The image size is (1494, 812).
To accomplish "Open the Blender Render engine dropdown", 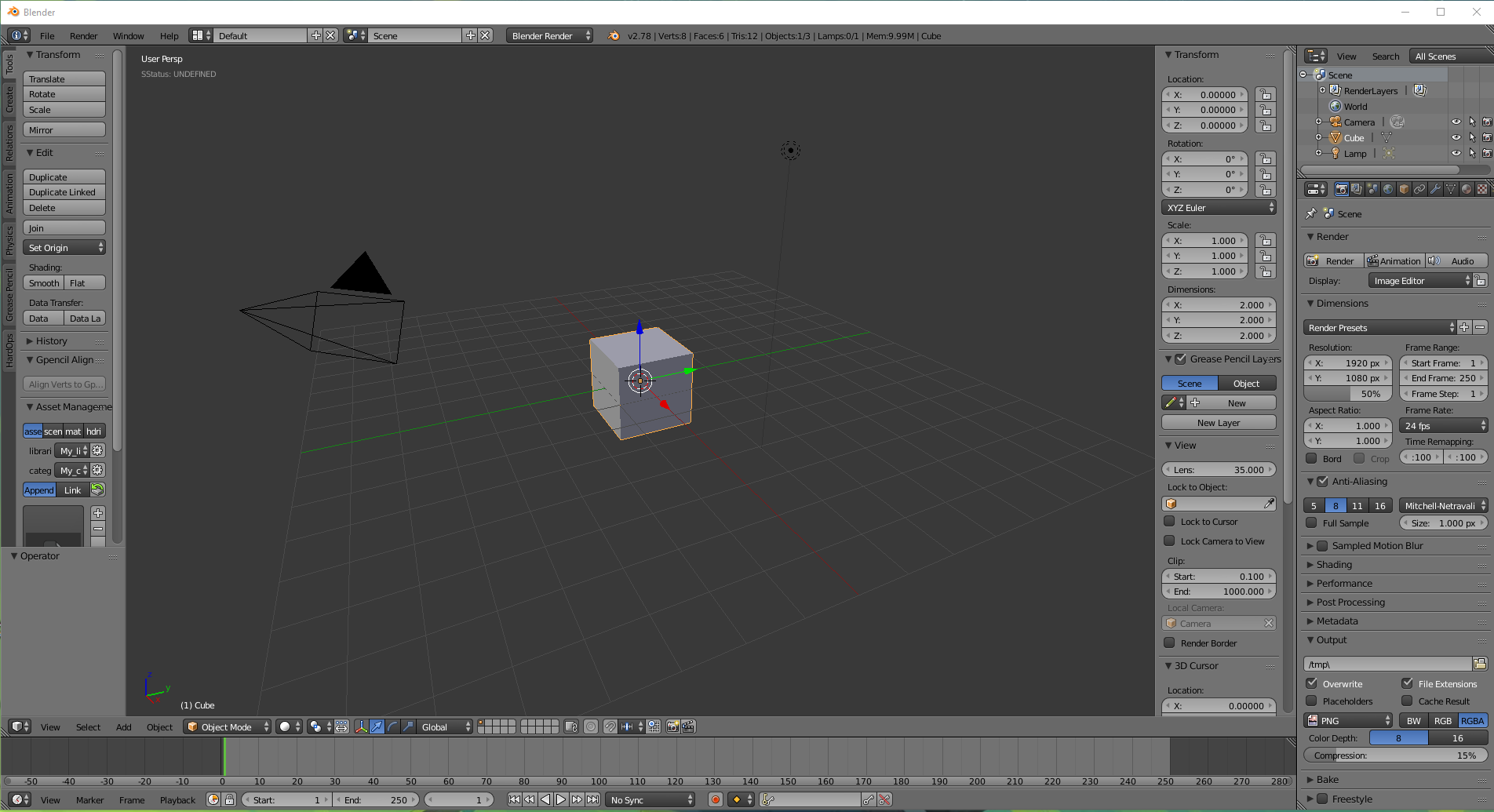I will pos(549,35).
